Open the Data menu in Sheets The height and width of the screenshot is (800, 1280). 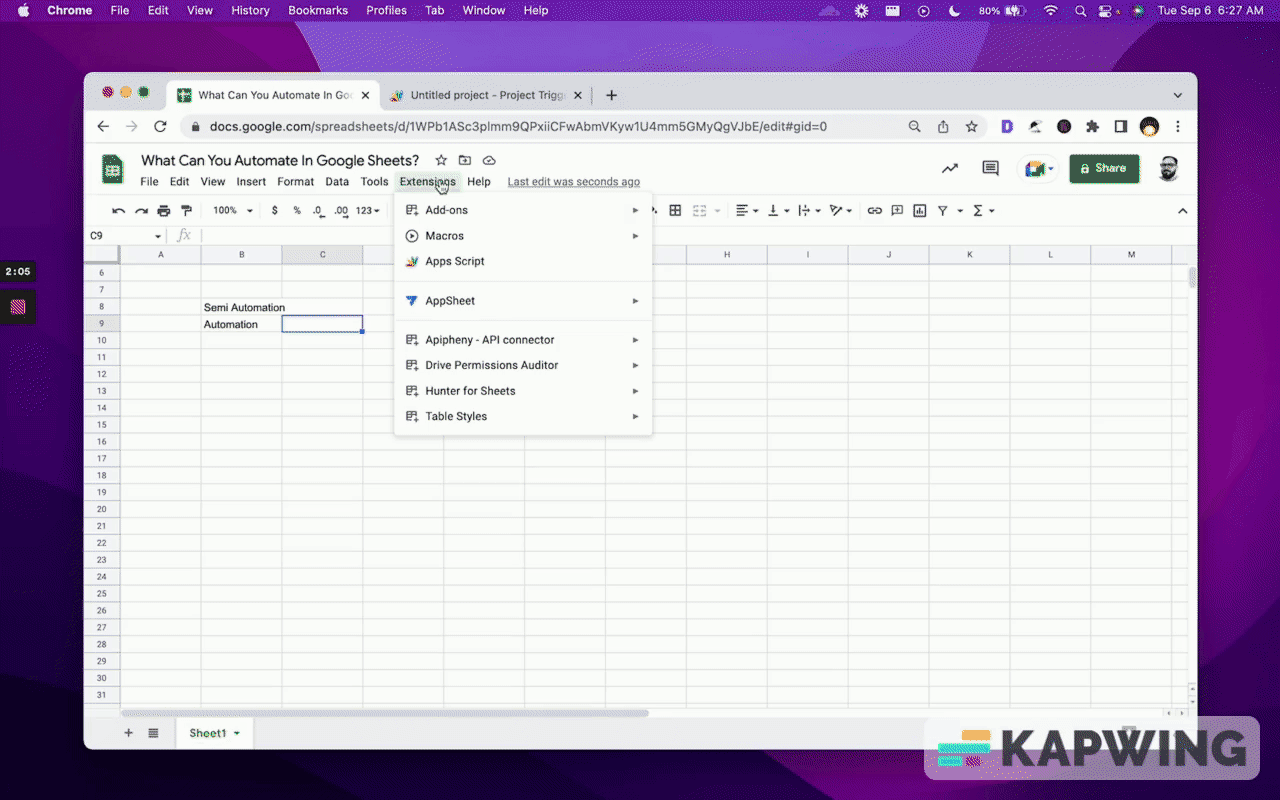(x=337, y=182)
